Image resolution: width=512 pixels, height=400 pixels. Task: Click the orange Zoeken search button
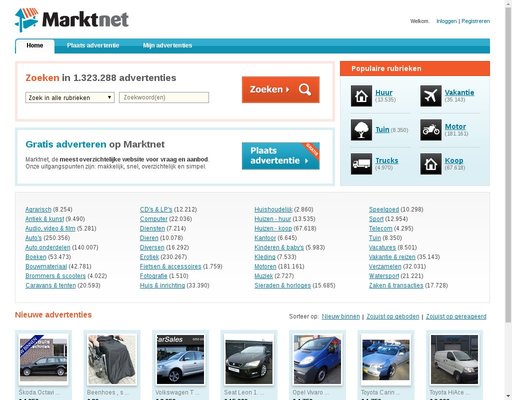(281, 90)
